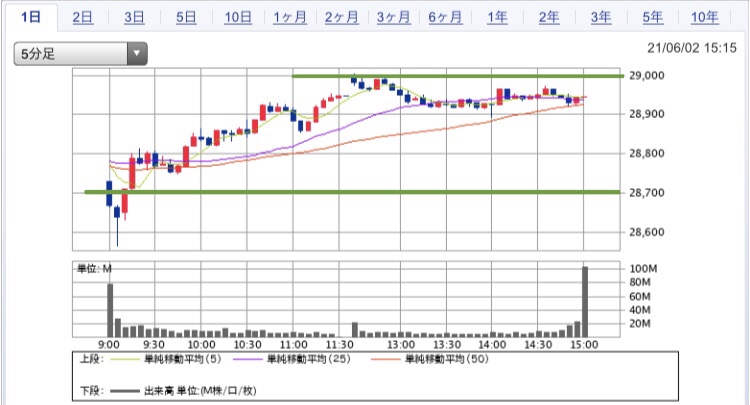This screenshot has height=405, width=750.
Task: Select the 1日 tab
Action: point(31,18)
